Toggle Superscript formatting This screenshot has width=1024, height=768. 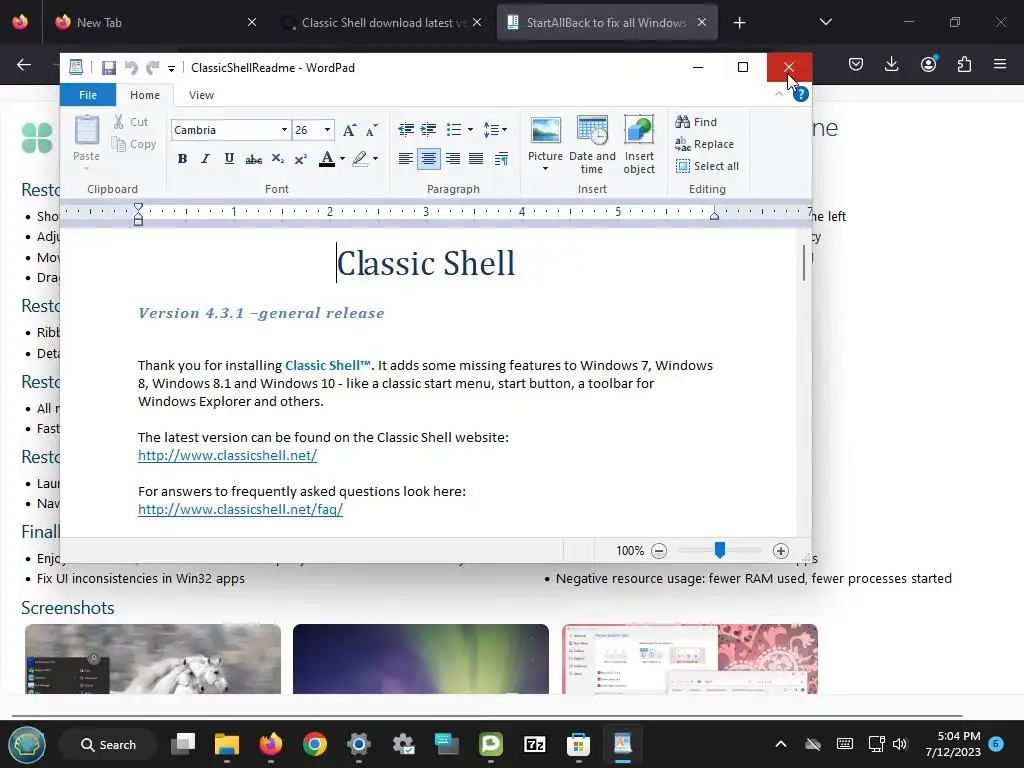(300, 159)
